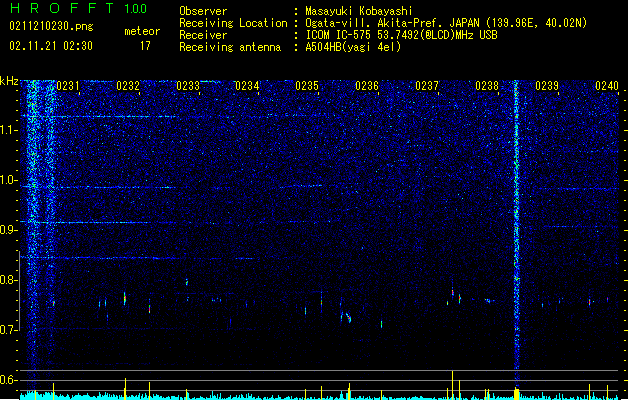
Task: Select the Ogata-vill. Akita-Pref. JAPAN location text
Action: [446, 23]
